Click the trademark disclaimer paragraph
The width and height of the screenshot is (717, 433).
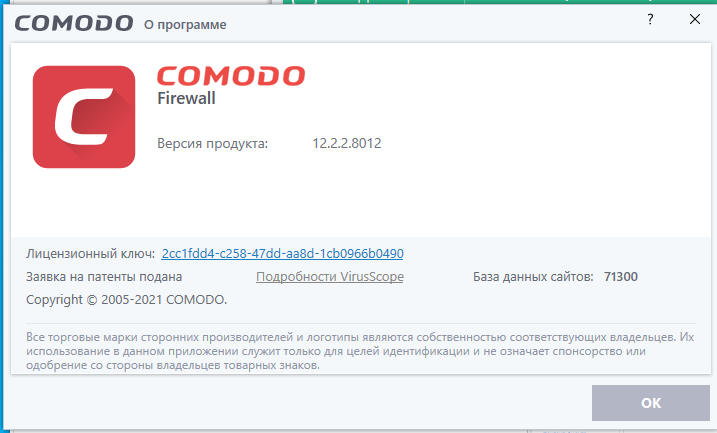[360, 351]
